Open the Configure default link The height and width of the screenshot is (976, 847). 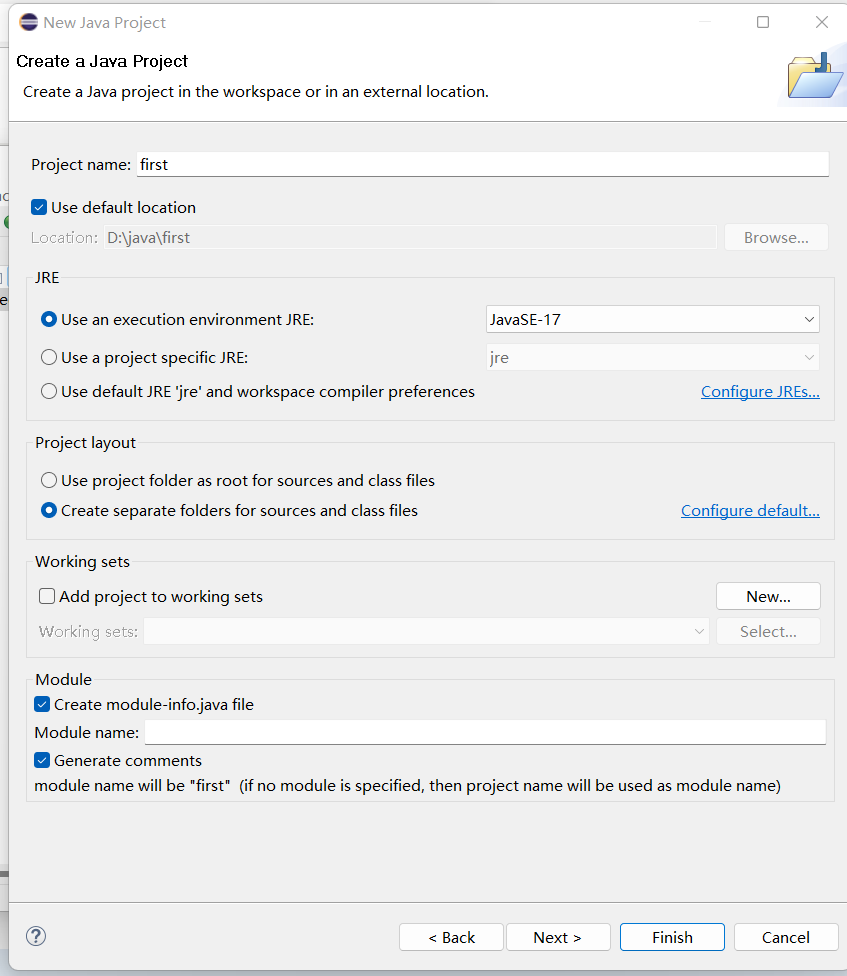(x=750, y=511)
